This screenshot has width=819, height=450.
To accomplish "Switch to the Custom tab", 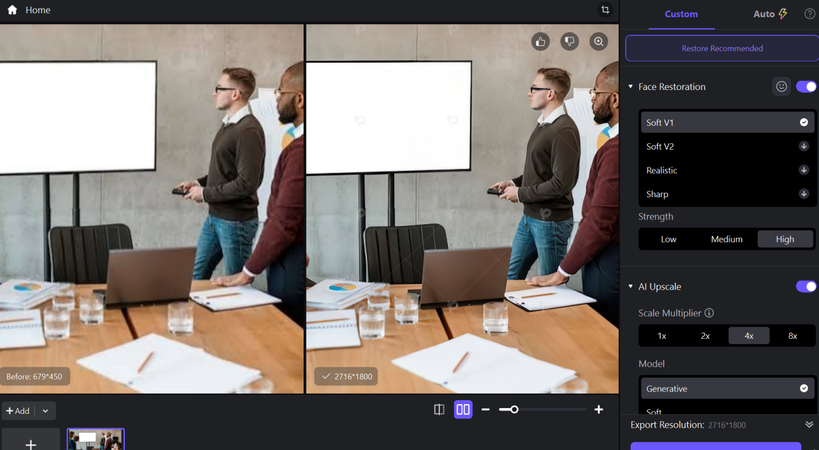I will pos(681,14).
